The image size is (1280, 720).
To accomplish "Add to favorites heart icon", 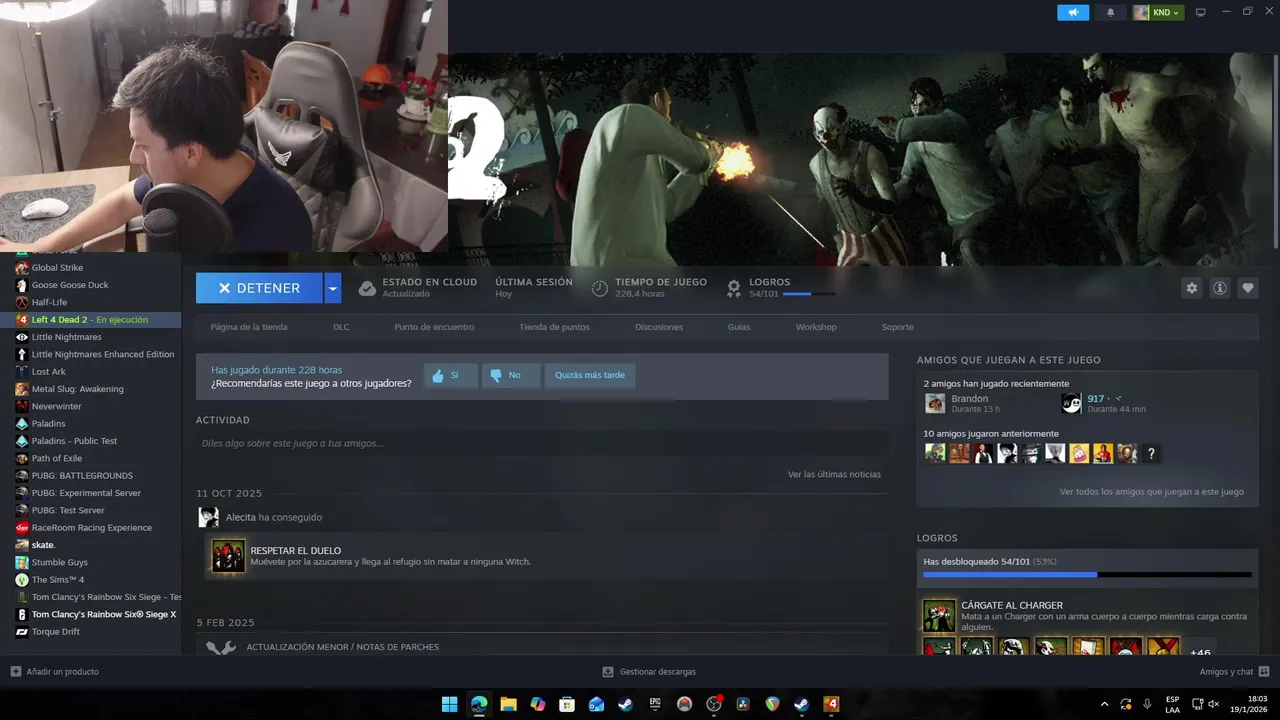I will click(1248, 288).
